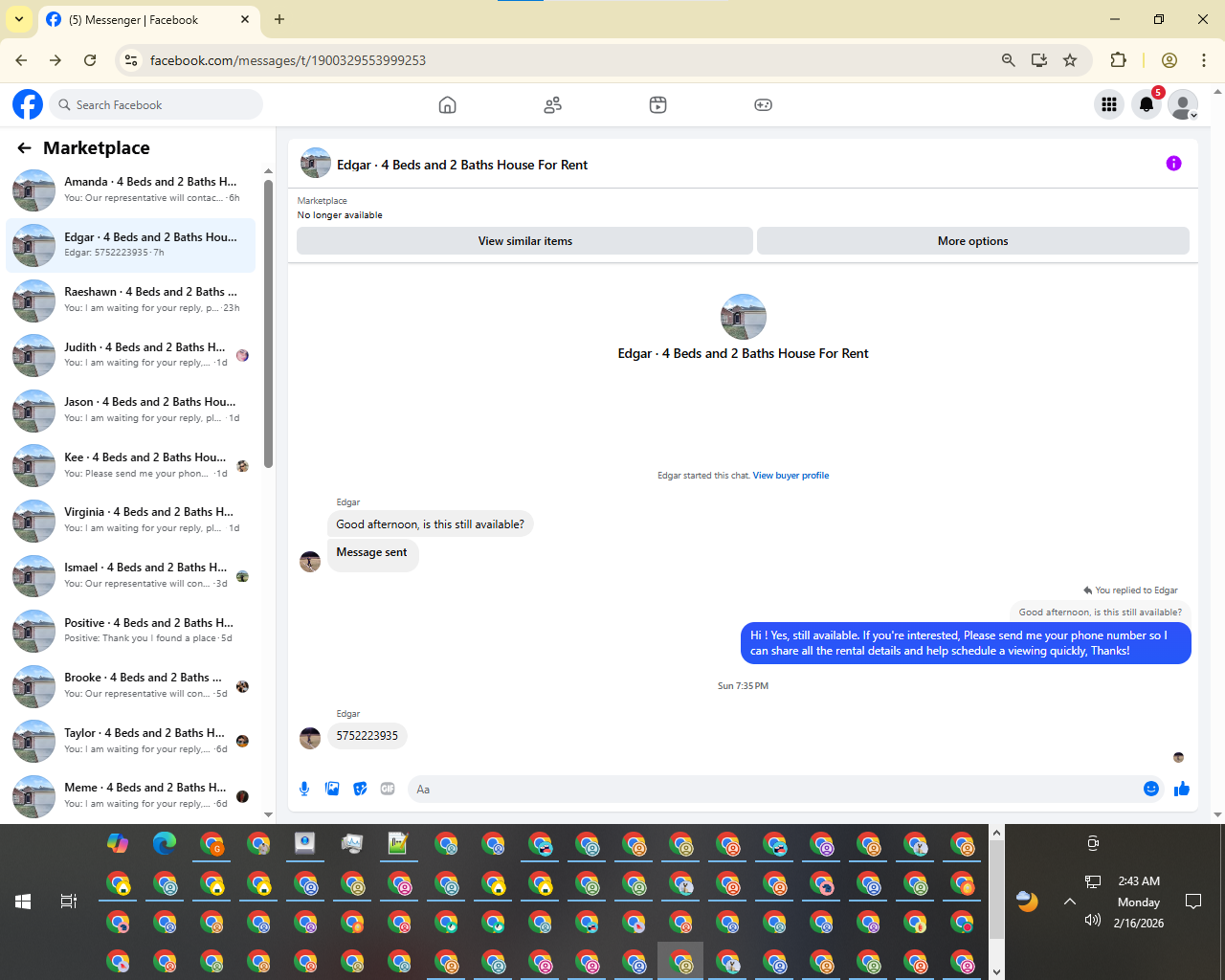Click Edgar's listing thumbnail in chat center
This screenshot has height=980, width=1225.
pos(744,317)
